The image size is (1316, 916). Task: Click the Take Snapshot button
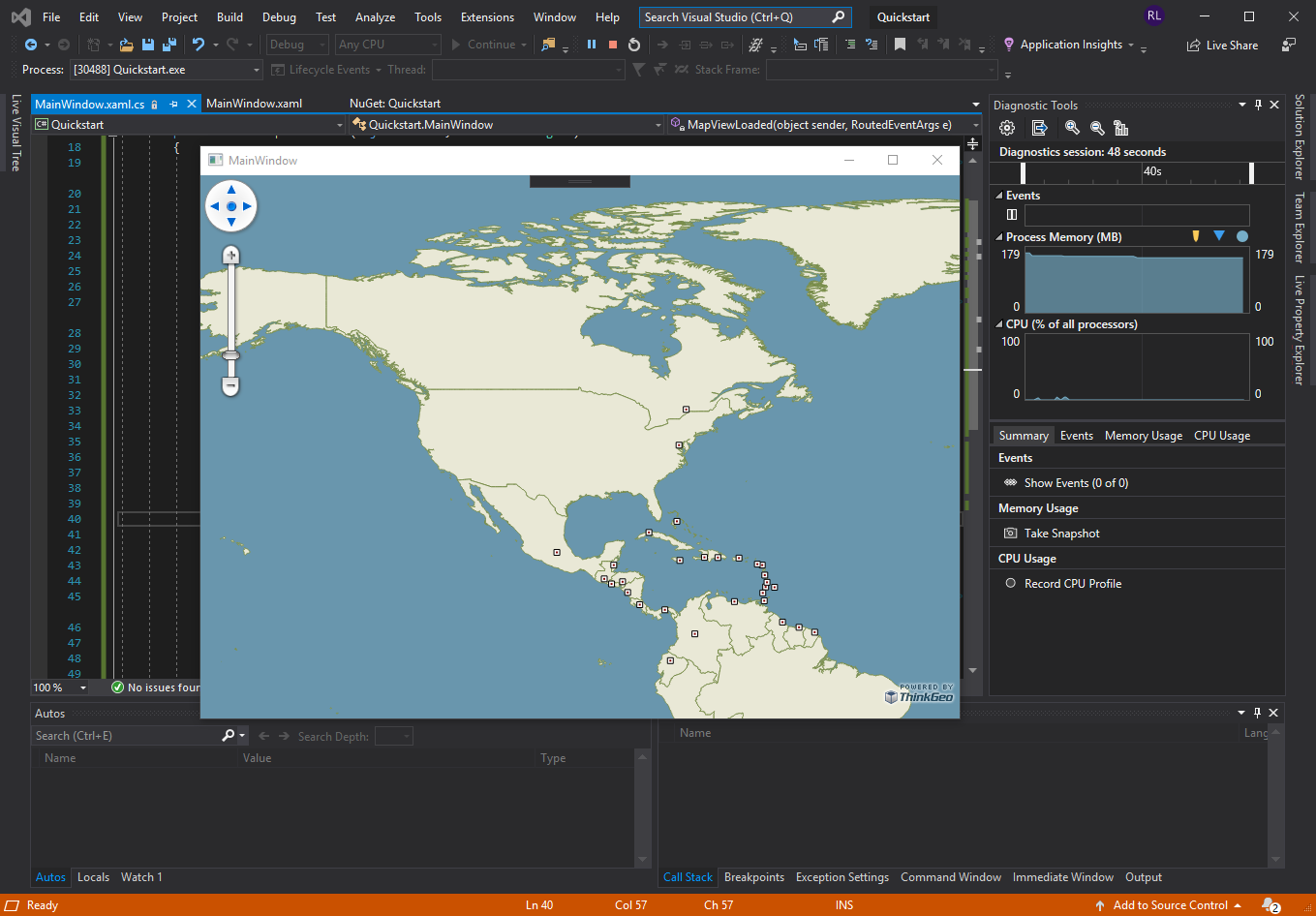click(x=1061, y=533)
